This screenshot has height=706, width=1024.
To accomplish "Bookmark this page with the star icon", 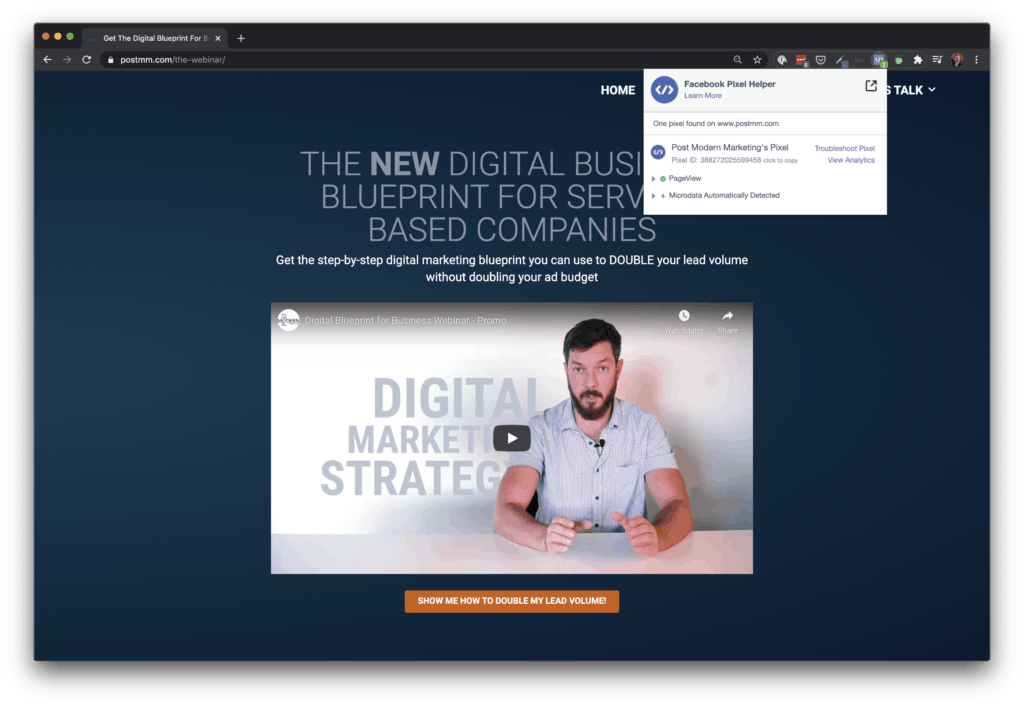I will (757, 59).
